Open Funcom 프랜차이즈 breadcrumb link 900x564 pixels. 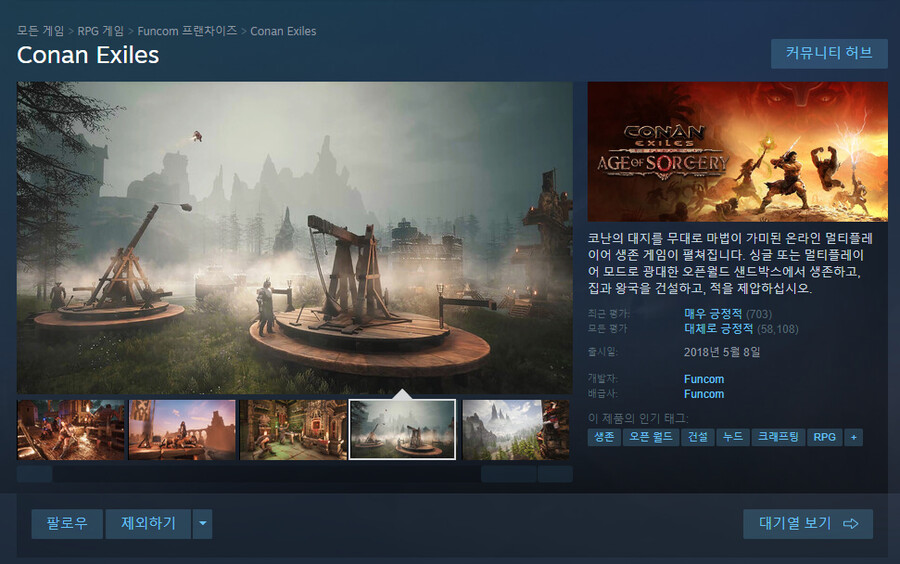[x=187, y=31]
